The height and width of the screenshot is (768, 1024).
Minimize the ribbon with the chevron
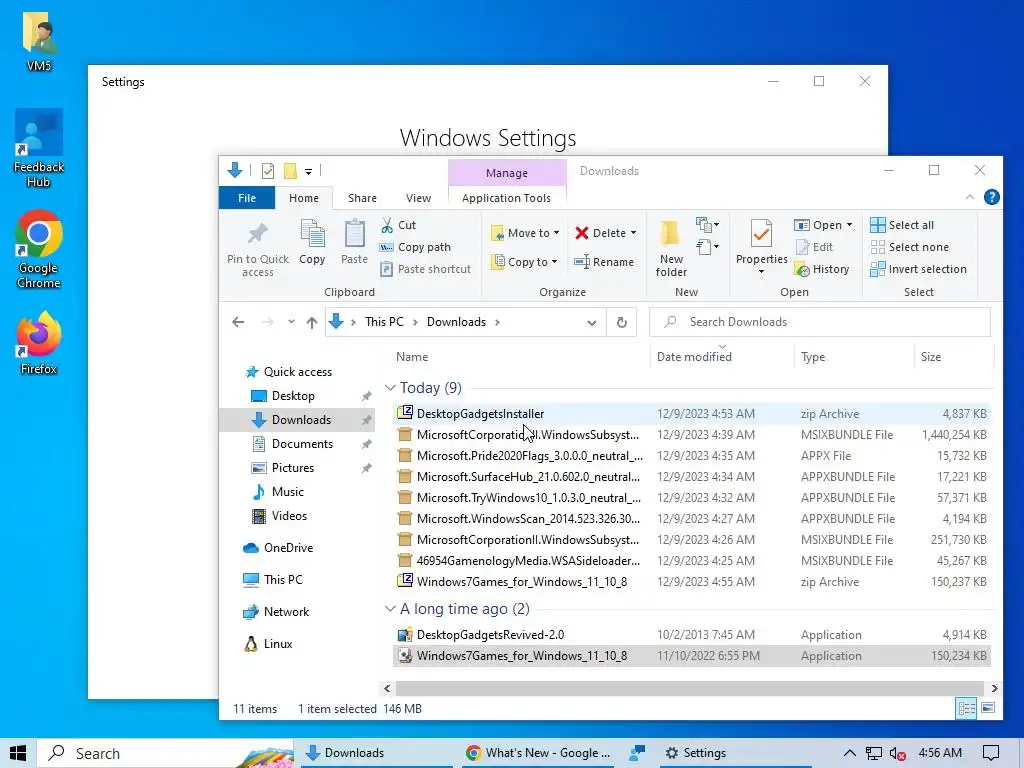pyautogui.click(x=970, y=197)
